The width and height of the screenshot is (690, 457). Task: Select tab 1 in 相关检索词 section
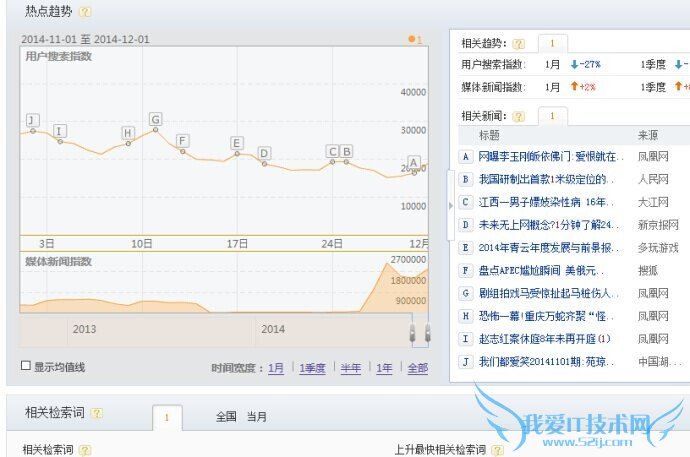[x=167, y=418]
